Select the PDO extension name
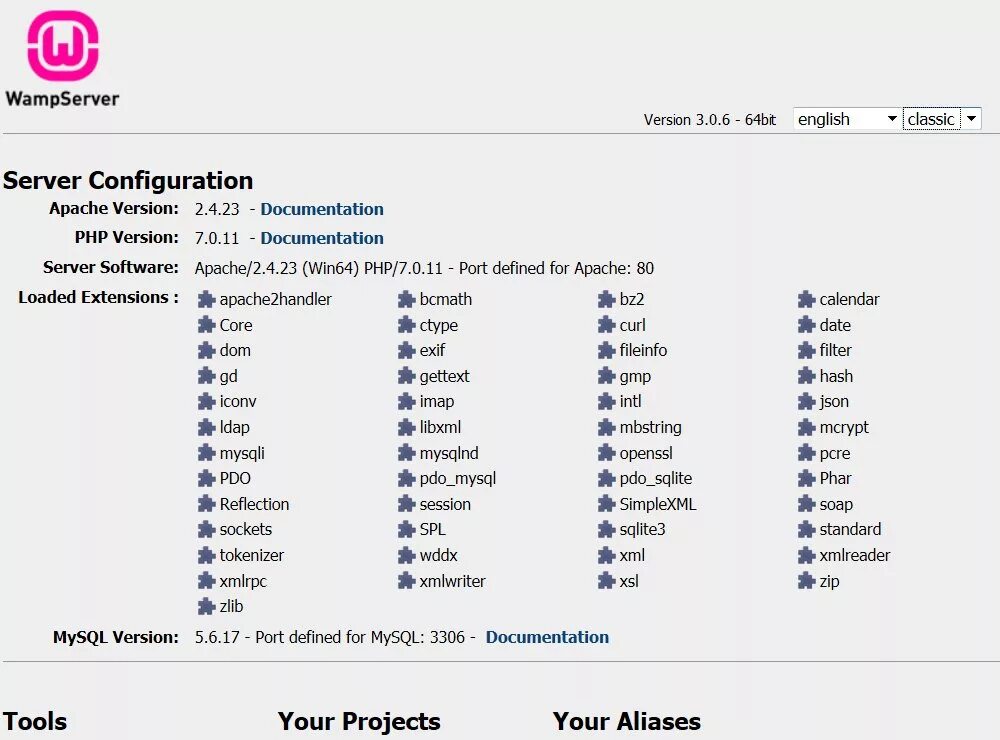Viewport: 1000px width, 740px height. click(x=235, y=478)
